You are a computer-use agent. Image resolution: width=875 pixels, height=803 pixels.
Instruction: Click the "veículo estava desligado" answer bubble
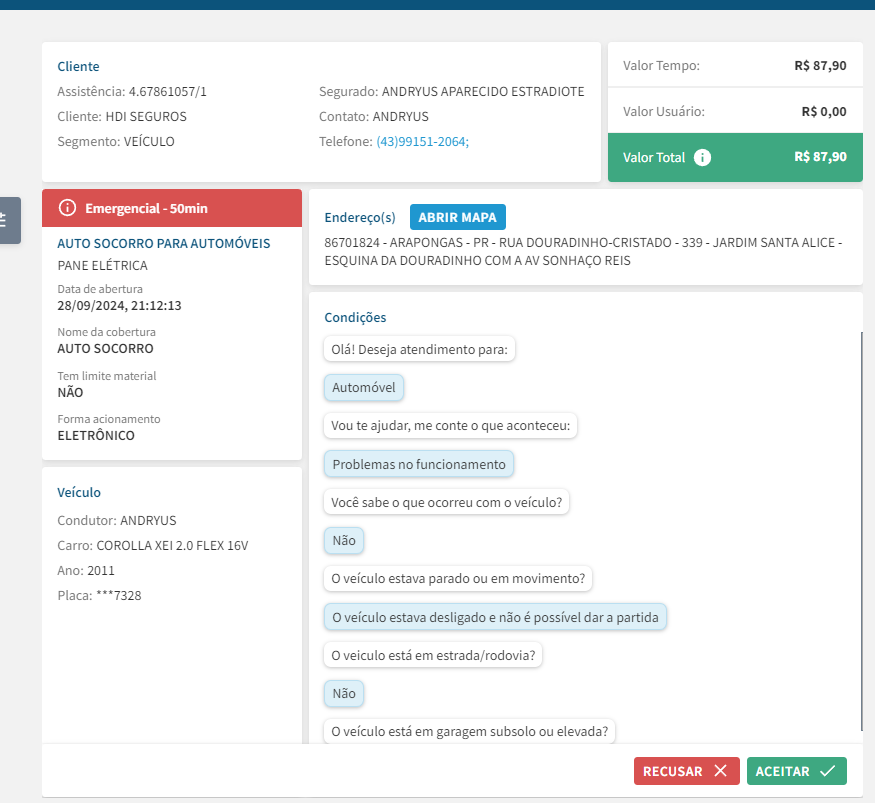pyautogui.click(x=495, y=618)
